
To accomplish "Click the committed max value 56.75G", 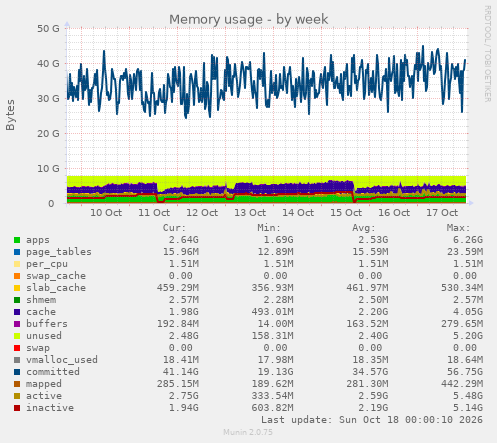I will pyautogui.click(x=465, y=372).
